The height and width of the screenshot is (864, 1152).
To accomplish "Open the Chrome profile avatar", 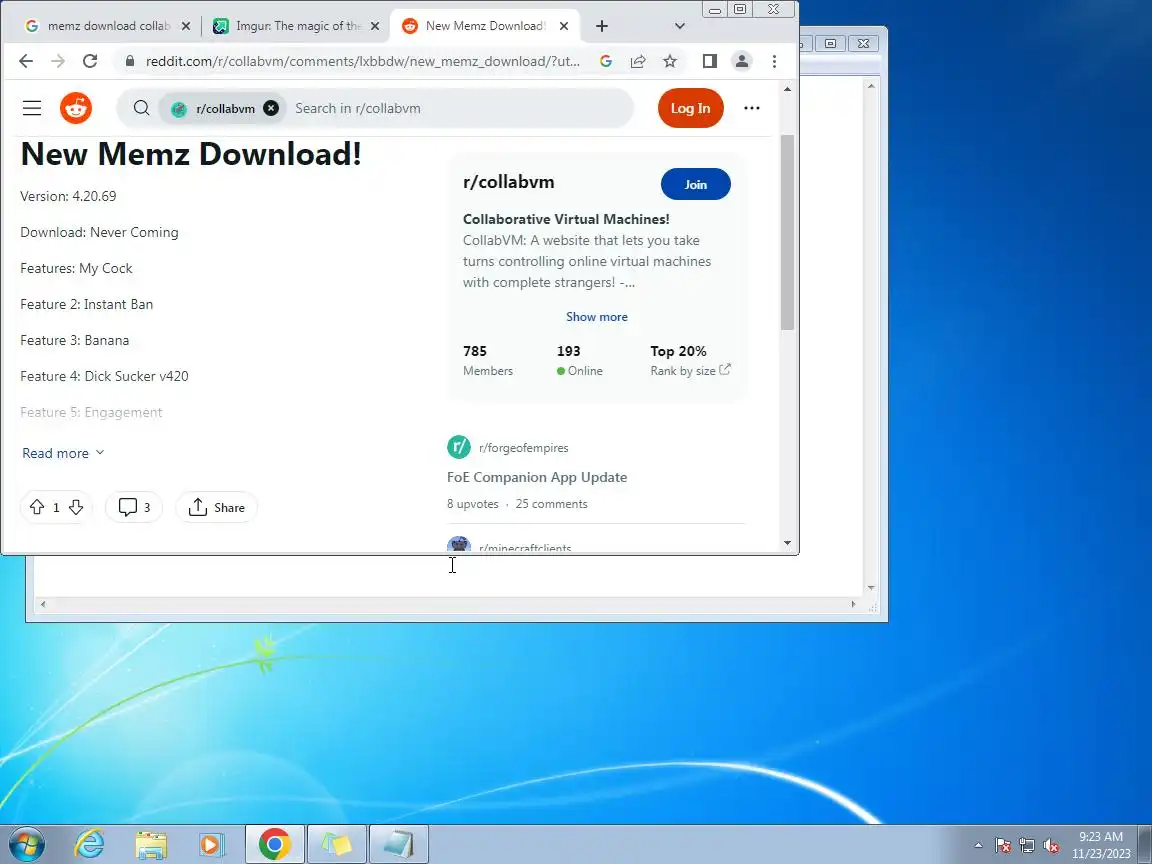I will (742, 61).
